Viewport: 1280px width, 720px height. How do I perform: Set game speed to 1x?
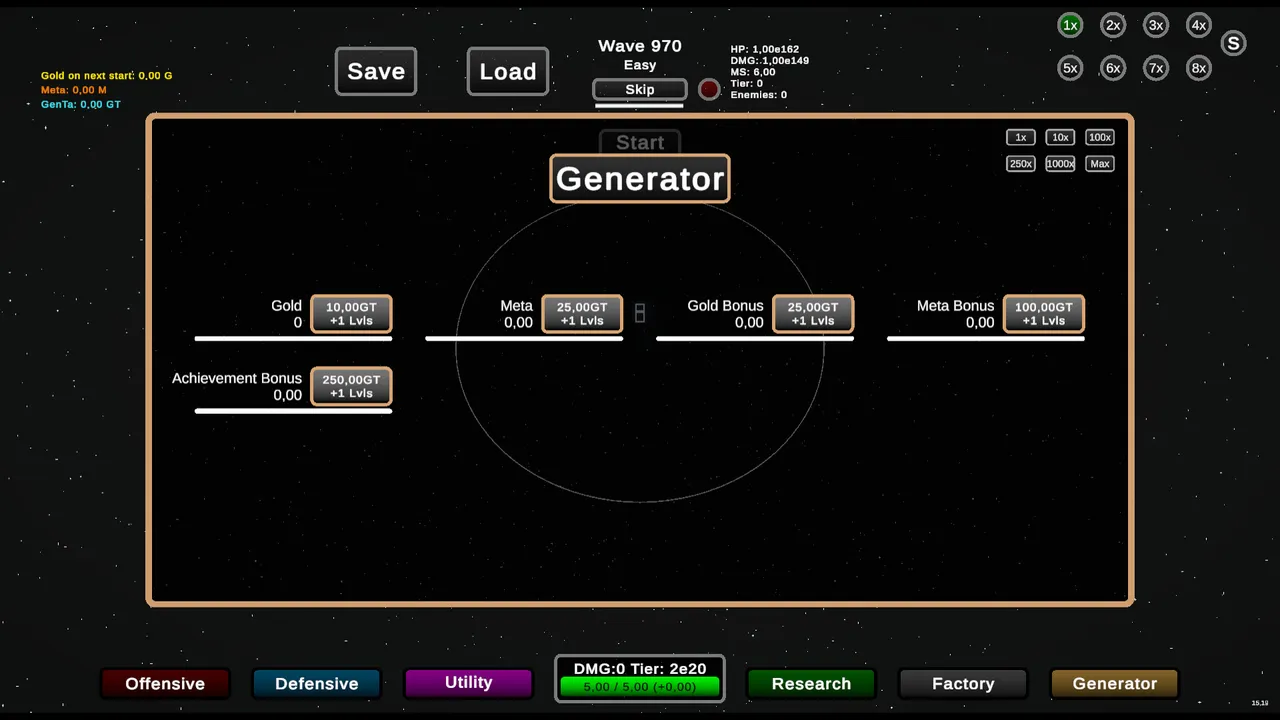(x=1070, y=26)
